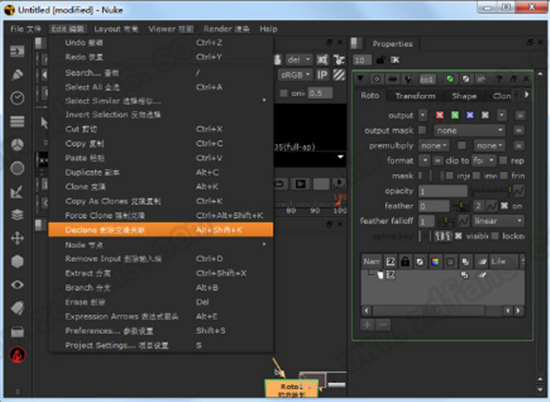Open the format dropdown
This screenshot has height=402, width=550.
click(x=424, y=161)
